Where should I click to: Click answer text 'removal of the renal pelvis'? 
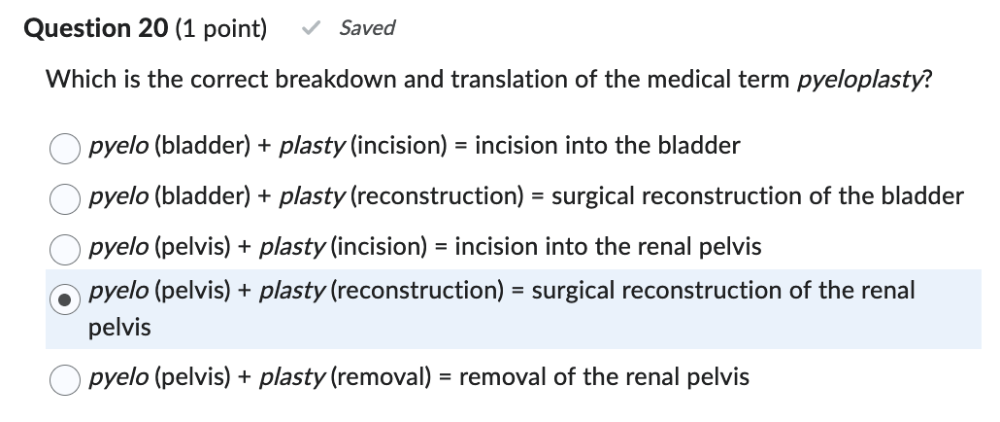click(603, 377)
